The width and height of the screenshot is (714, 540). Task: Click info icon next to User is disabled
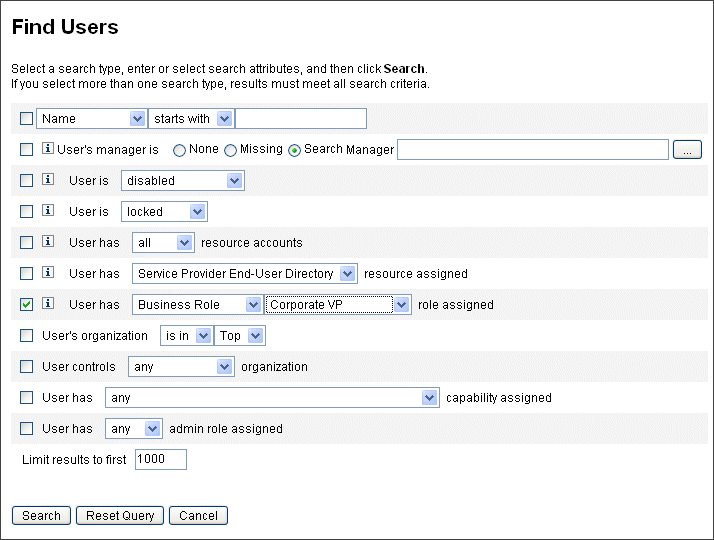click(47, 181)
